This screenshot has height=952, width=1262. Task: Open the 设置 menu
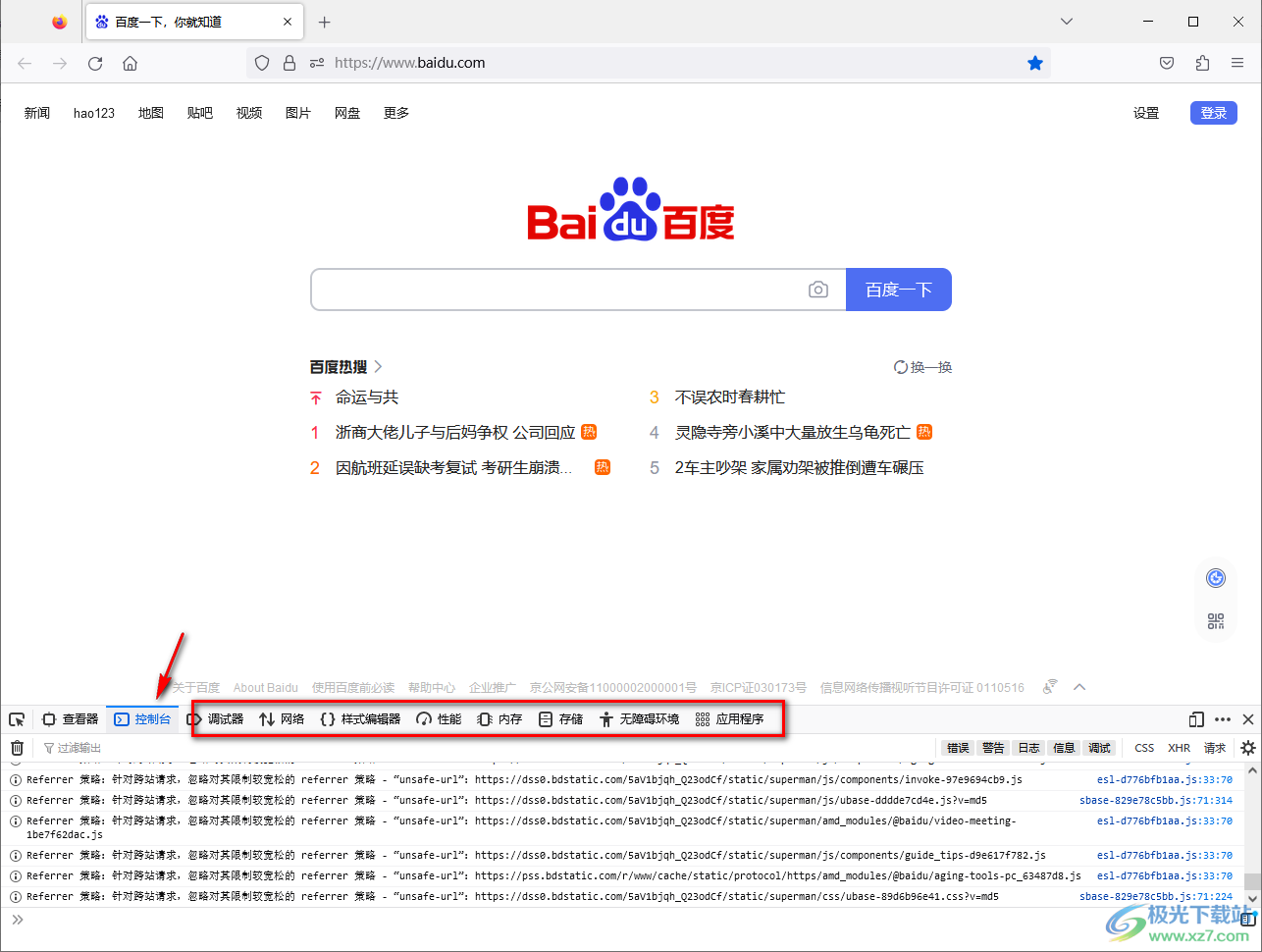point(1146,113)
